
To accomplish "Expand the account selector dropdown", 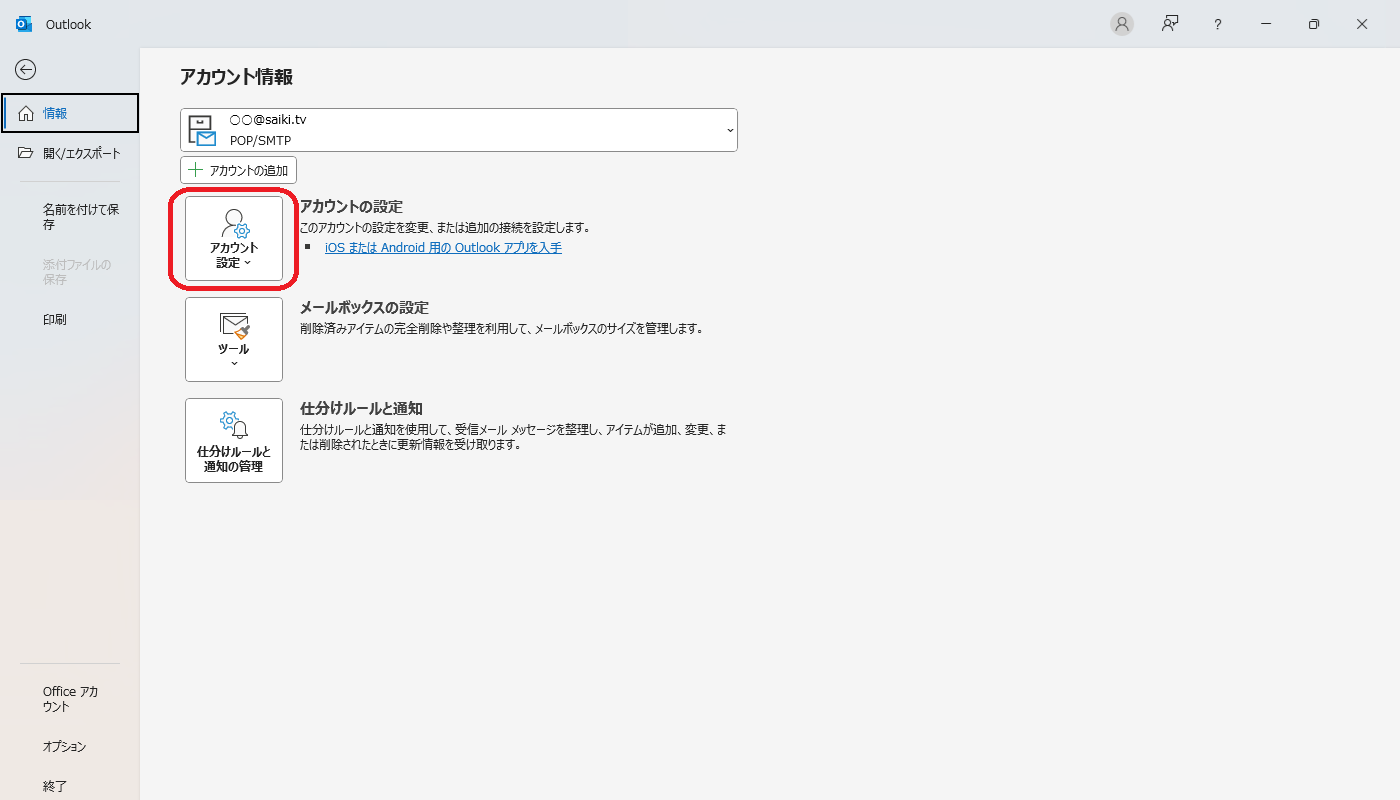I will tap(729, 130).
